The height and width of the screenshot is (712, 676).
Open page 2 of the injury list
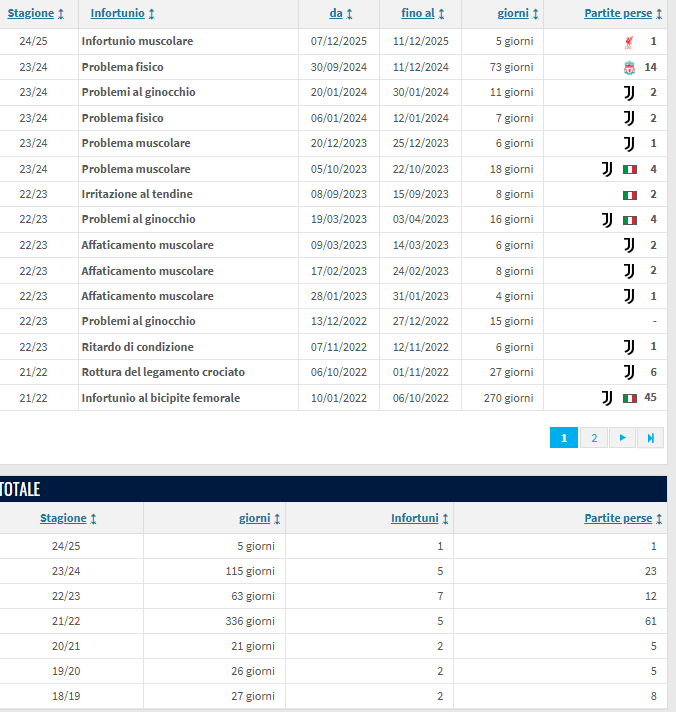[593, 438]
